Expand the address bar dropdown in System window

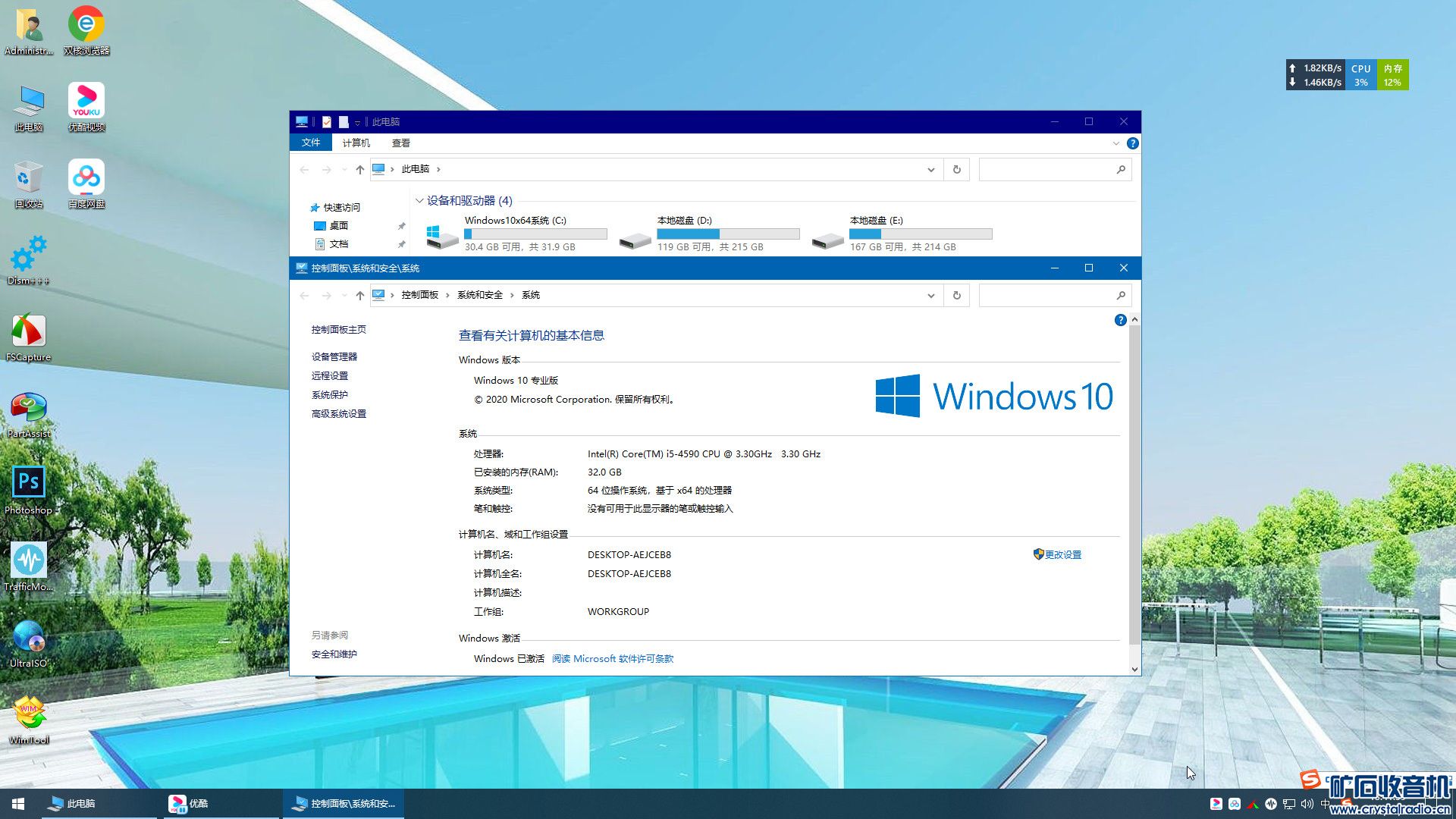[x=930, y=295]
